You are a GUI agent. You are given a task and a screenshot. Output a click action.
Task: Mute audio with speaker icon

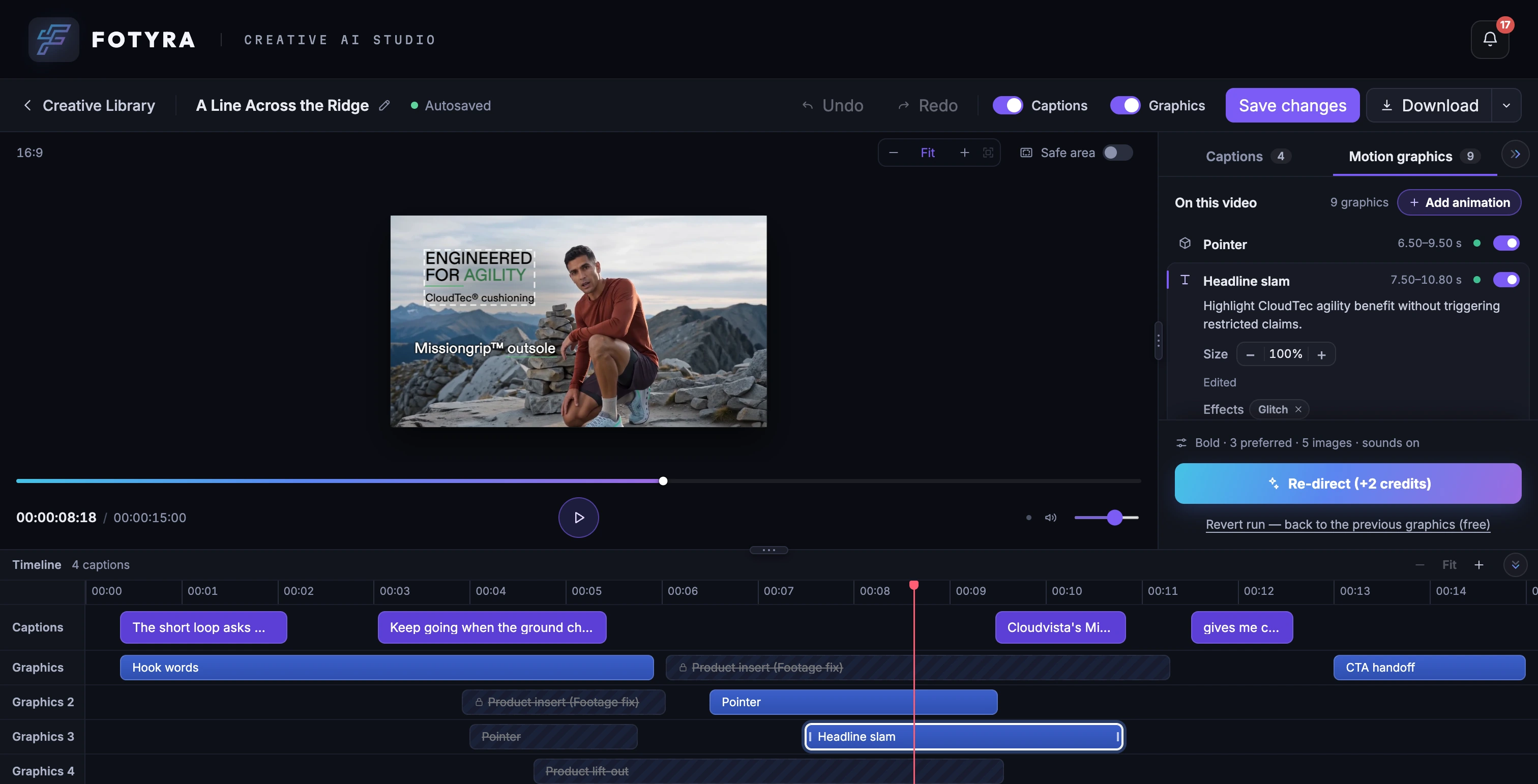(x=1050, y=517)
